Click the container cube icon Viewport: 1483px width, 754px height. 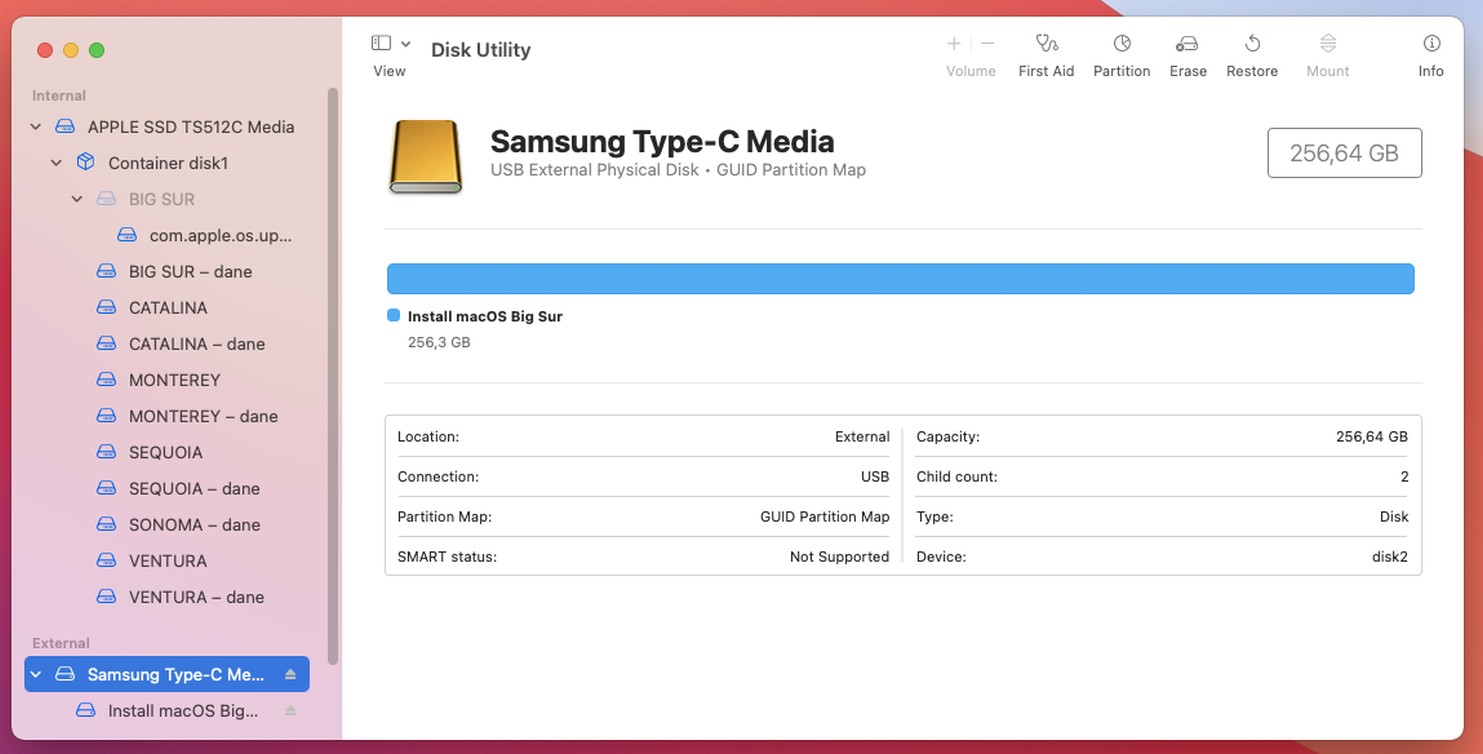[x=86, y=162]
